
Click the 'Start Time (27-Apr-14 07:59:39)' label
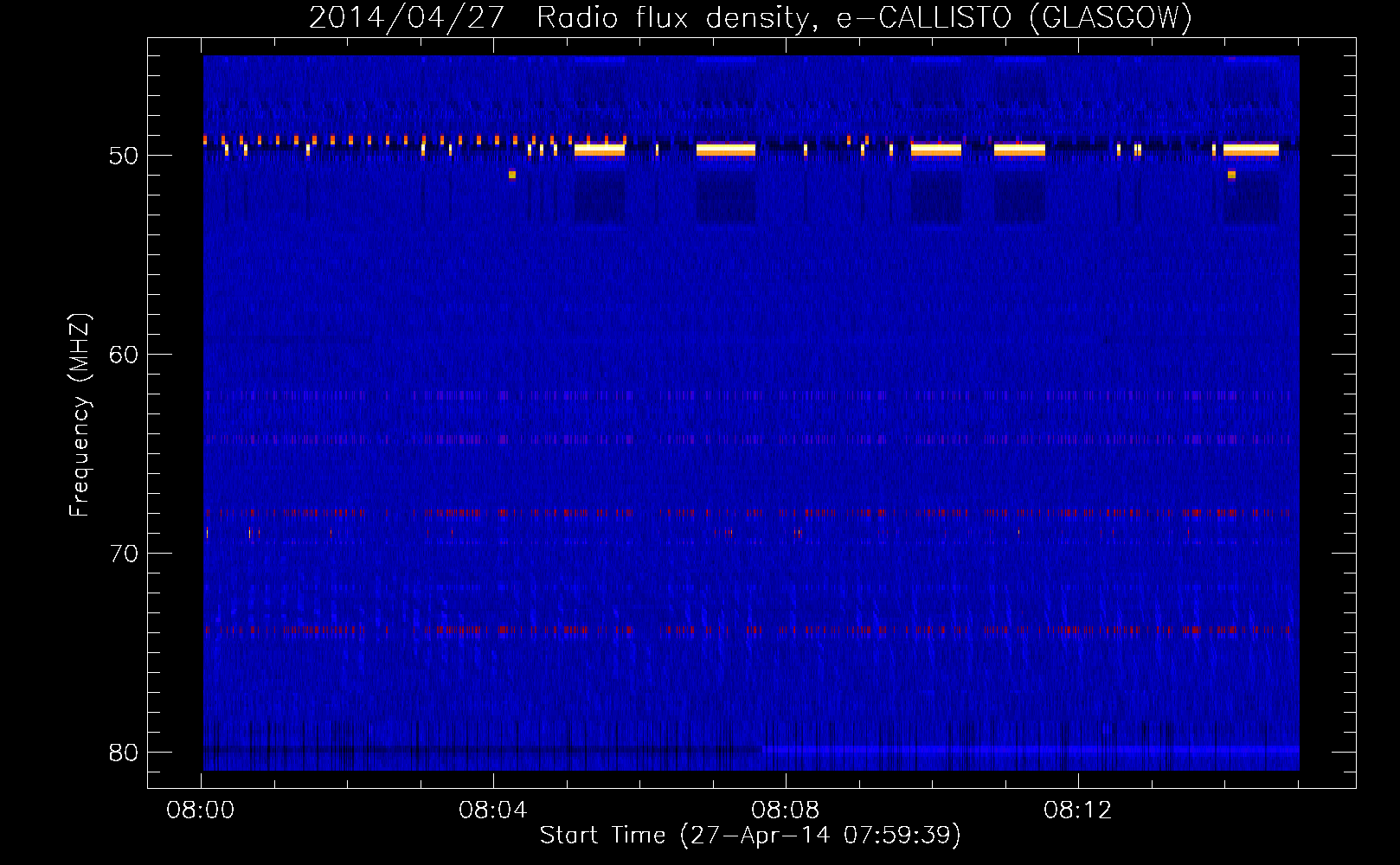pos(750,836)
